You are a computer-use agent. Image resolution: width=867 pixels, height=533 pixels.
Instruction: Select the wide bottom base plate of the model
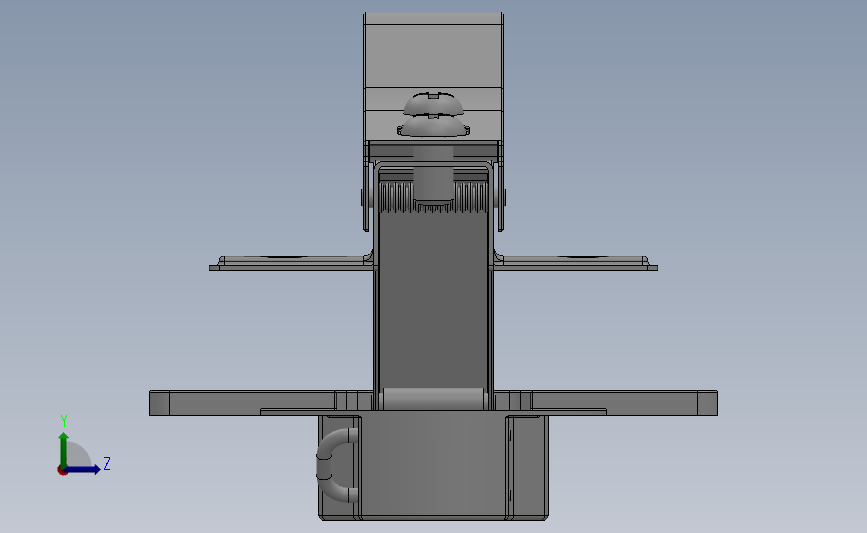434,403
